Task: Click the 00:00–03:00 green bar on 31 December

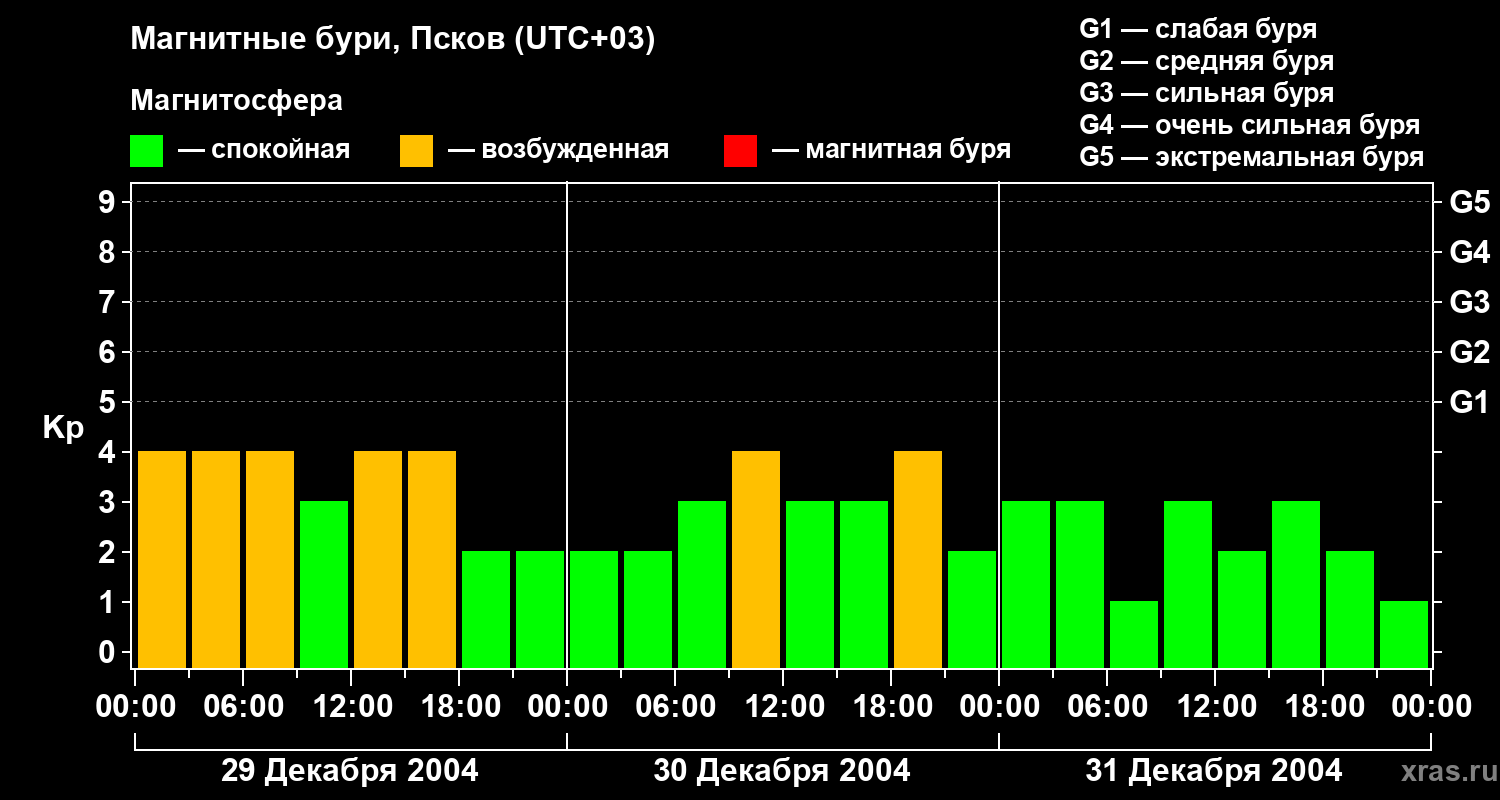Action: (x=1026, y=584)
